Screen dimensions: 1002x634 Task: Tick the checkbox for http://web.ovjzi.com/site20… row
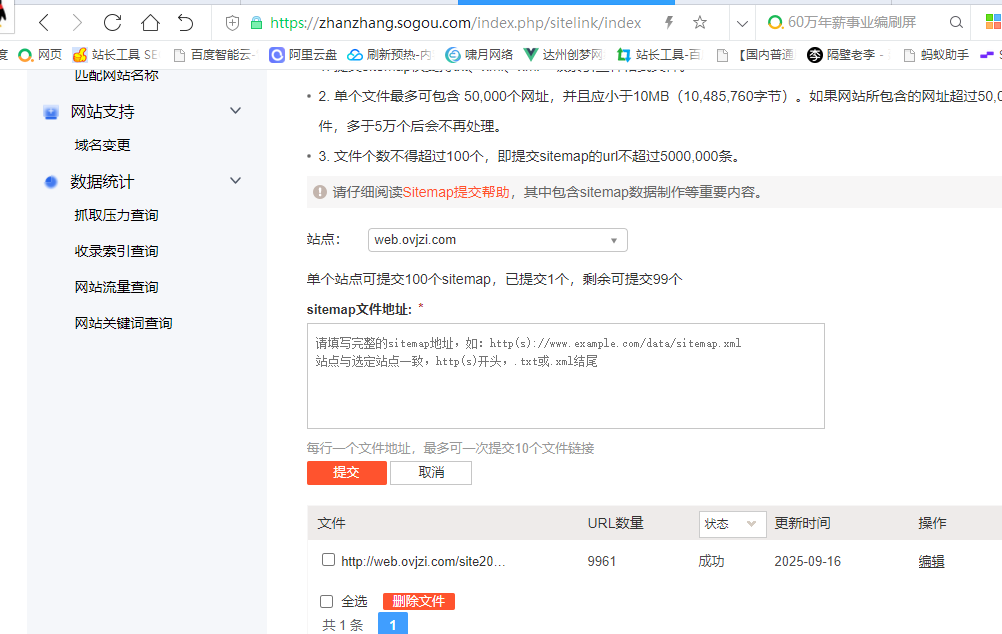328,560
